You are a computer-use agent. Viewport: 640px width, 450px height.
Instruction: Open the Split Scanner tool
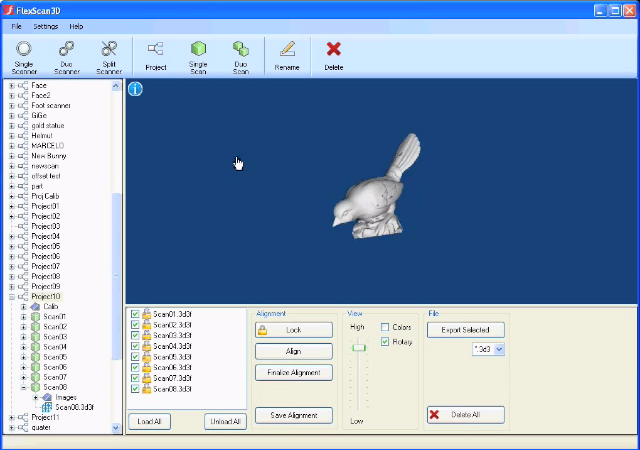(x=109, y=49)
